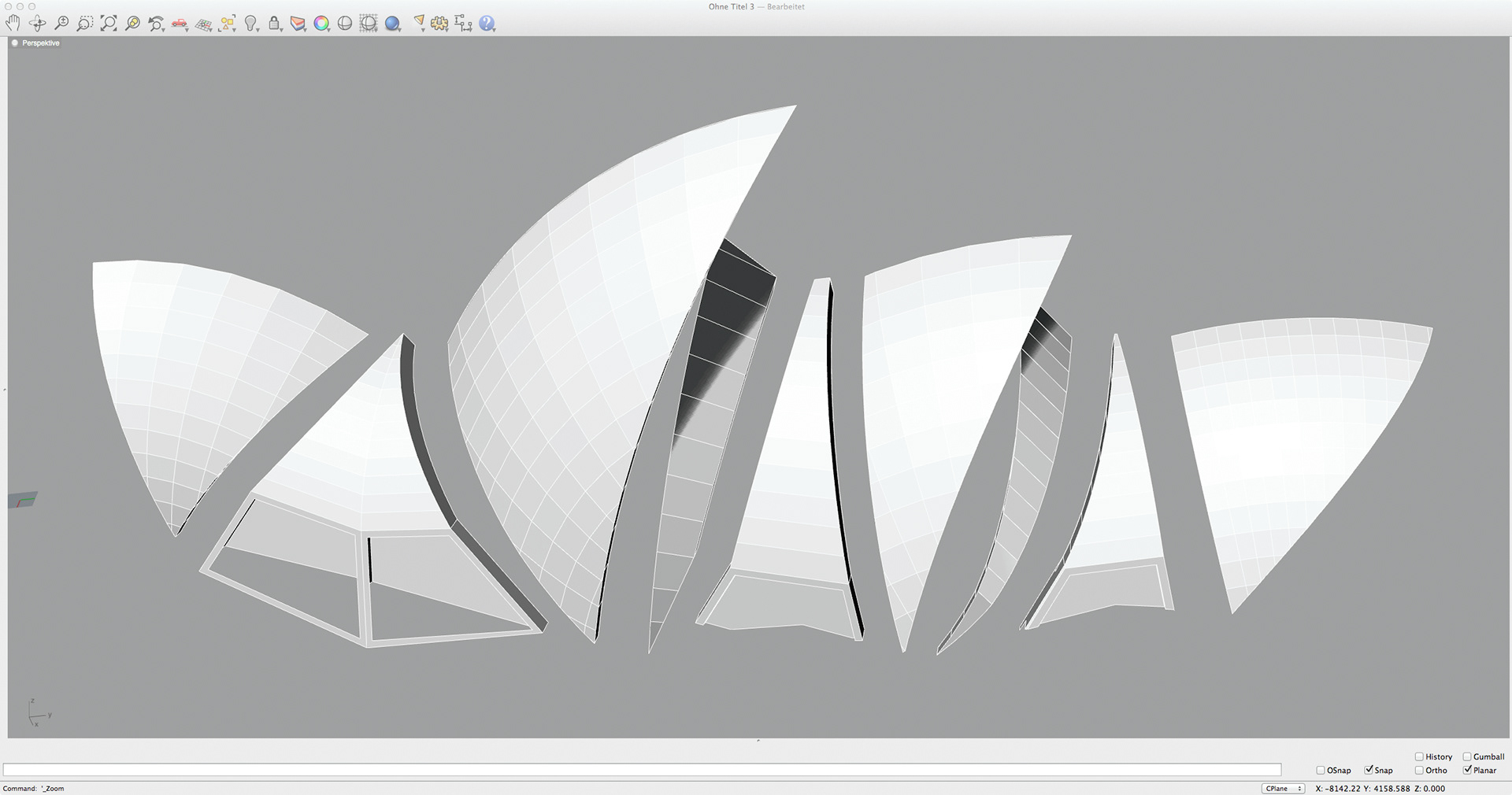
Task: Switch to wireframe sphere display mode
Action: [345, 24]
